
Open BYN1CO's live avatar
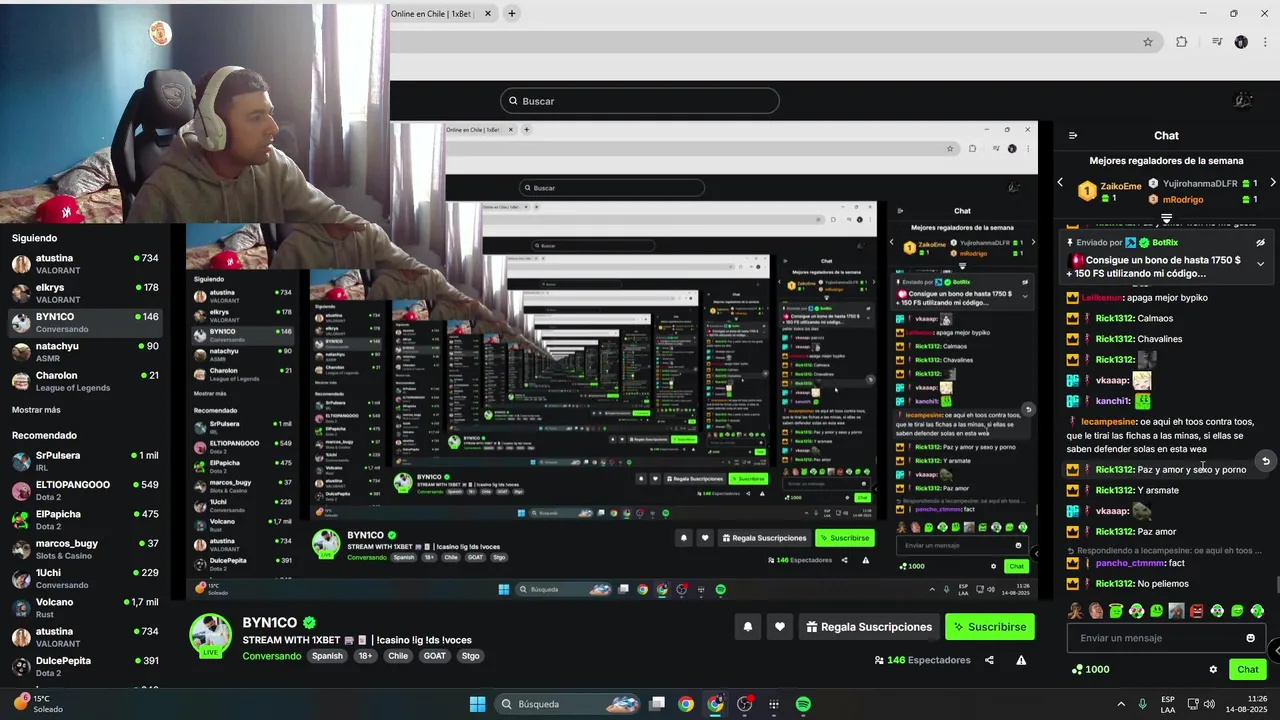pos(211,636)
